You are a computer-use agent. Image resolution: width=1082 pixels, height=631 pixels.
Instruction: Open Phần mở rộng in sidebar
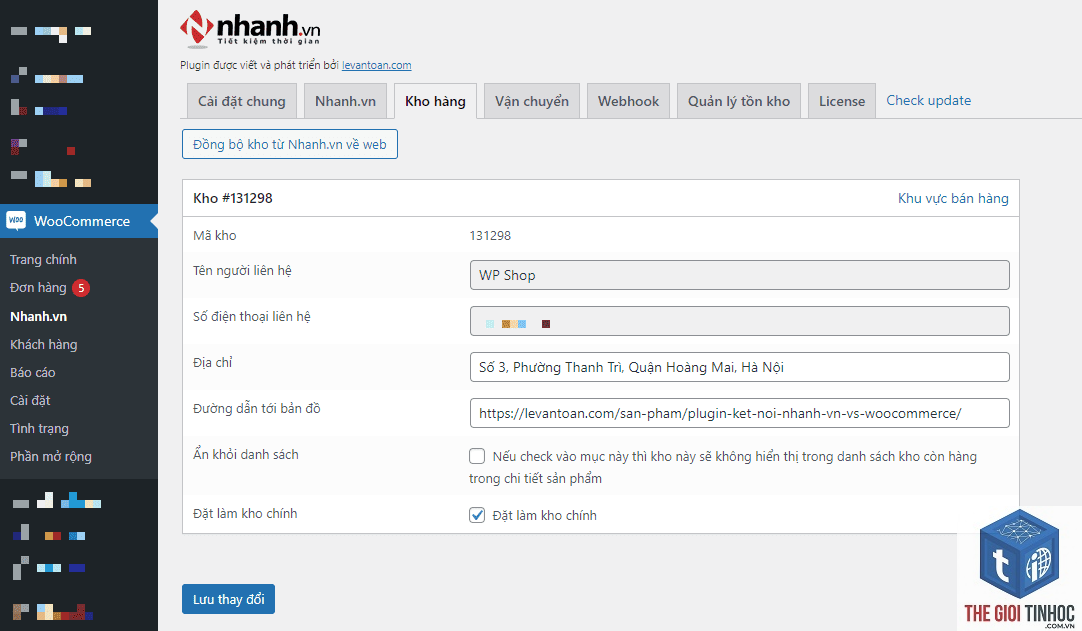click(x=50, y=456)
